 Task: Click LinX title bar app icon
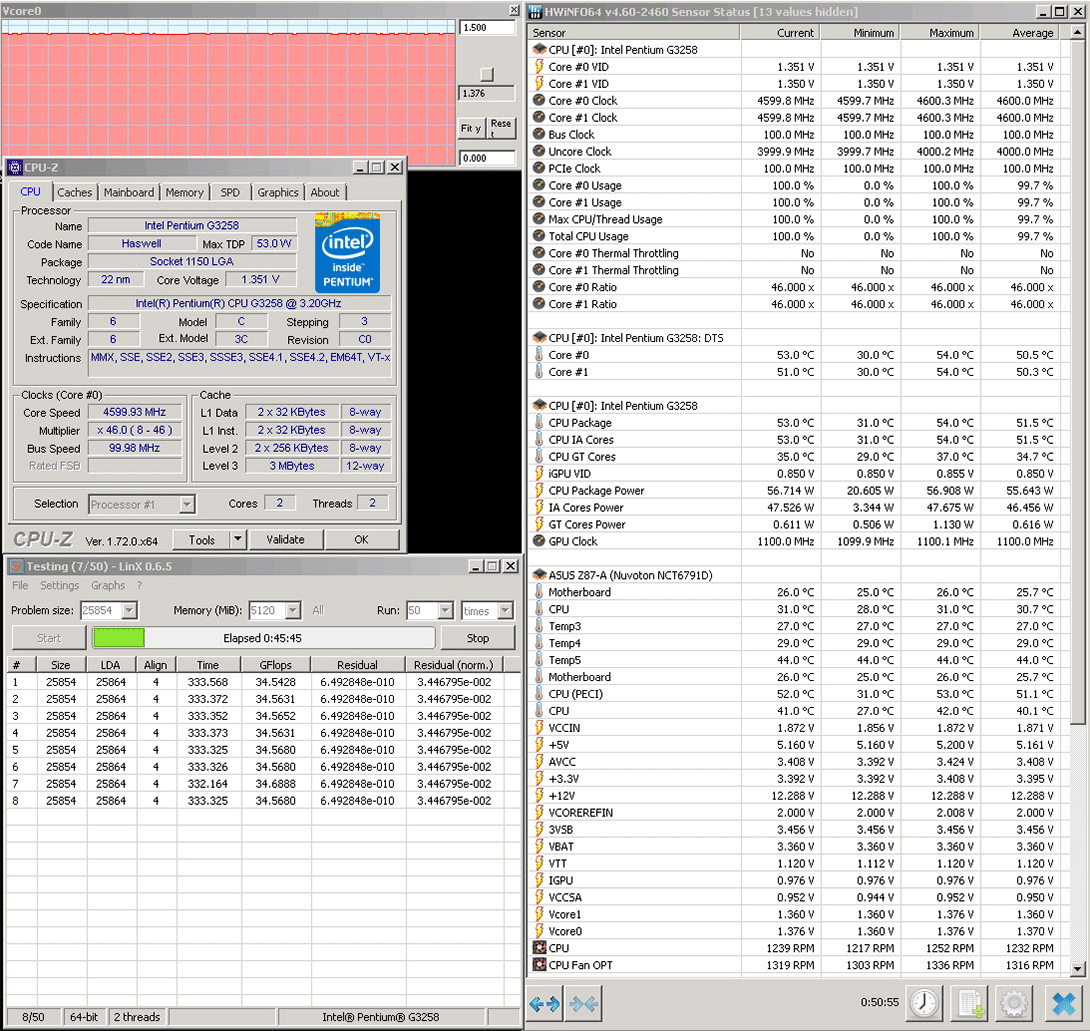point(17,567)
